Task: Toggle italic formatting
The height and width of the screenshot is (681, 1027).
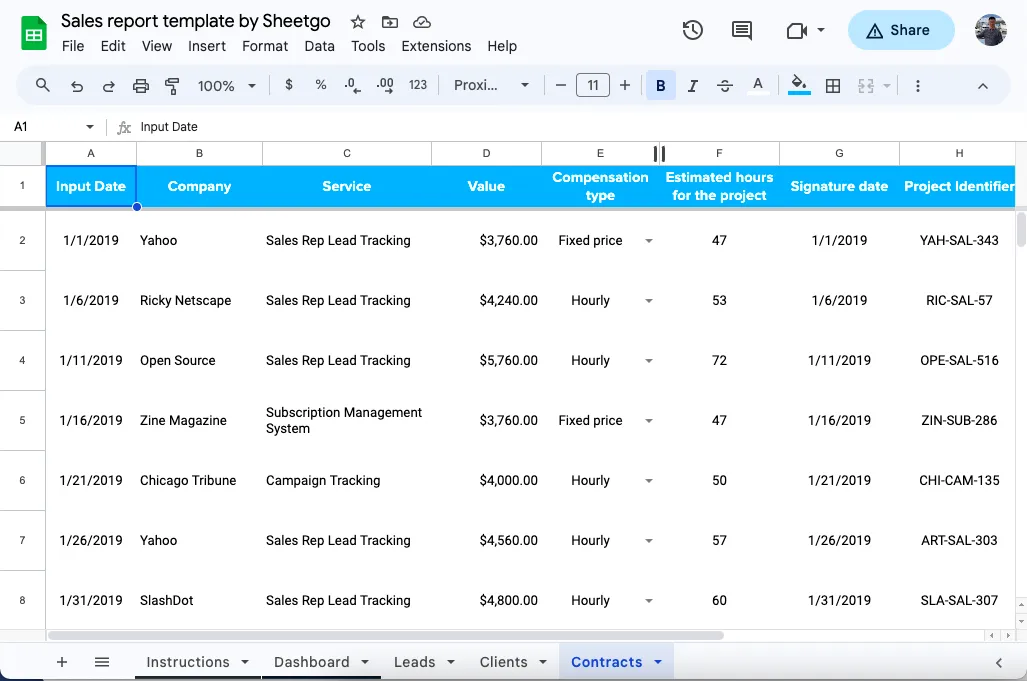Action: pos(692,86)
